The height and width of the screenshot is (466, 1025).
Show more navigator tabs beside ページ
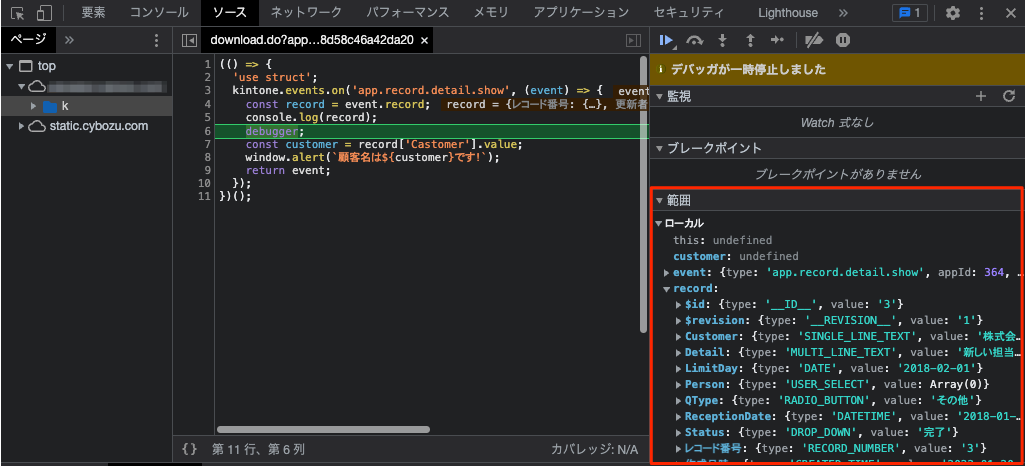click(x=69, y=40)
